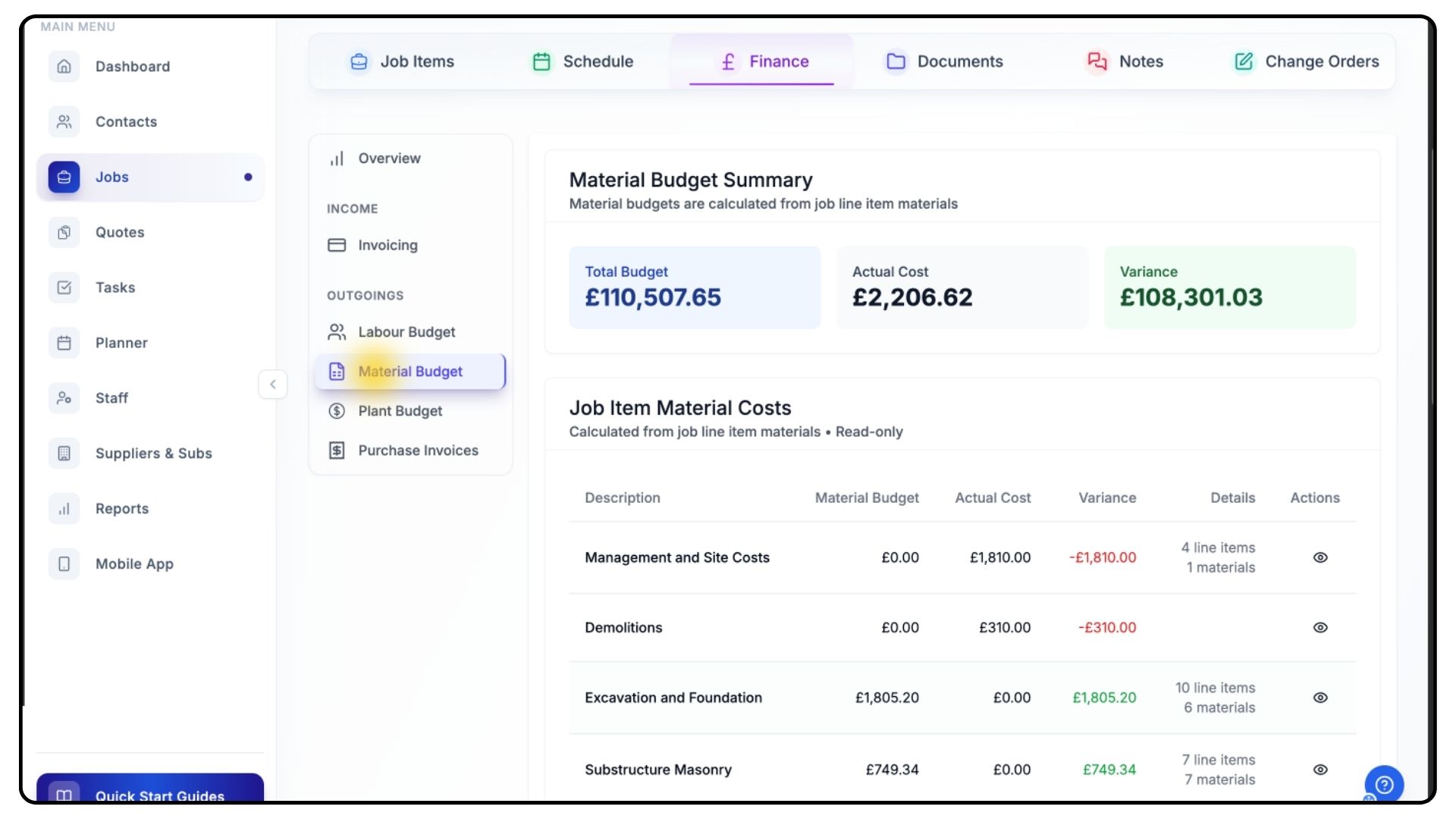The height and width of the screenshot is (819, 1456).
Task: Show Excavation and Foundation material details
Action: coord(1320,698)
